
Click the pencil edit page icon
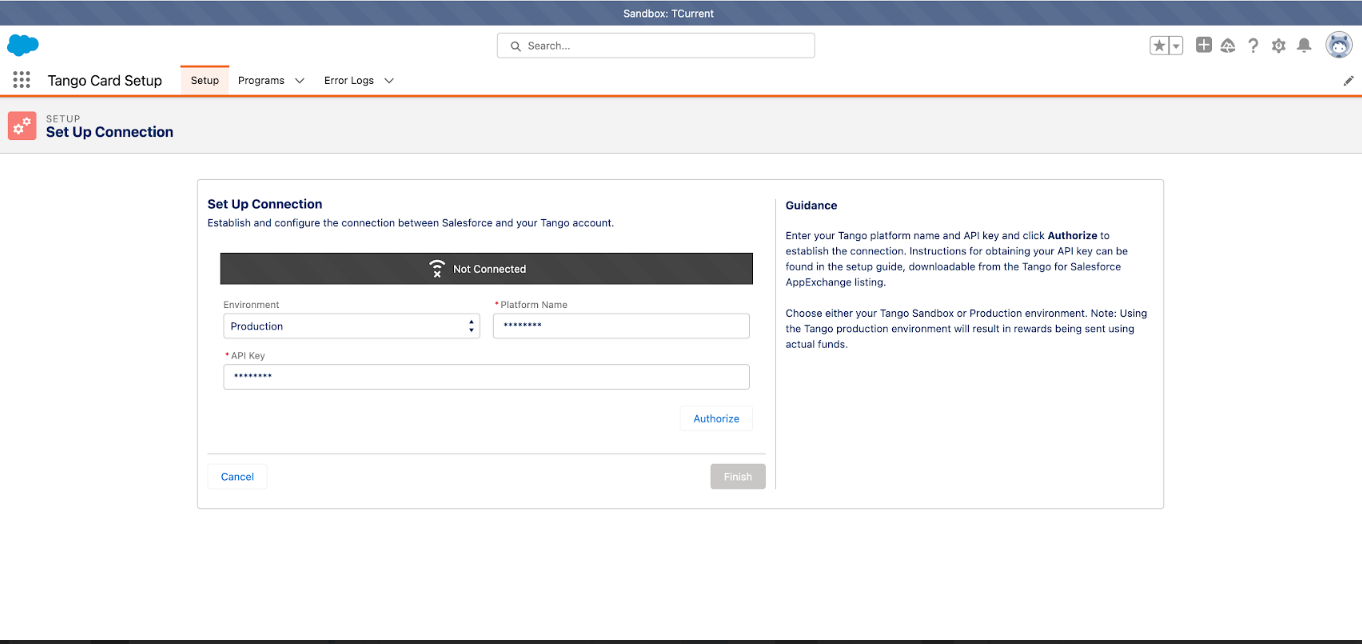(1348, 80)
